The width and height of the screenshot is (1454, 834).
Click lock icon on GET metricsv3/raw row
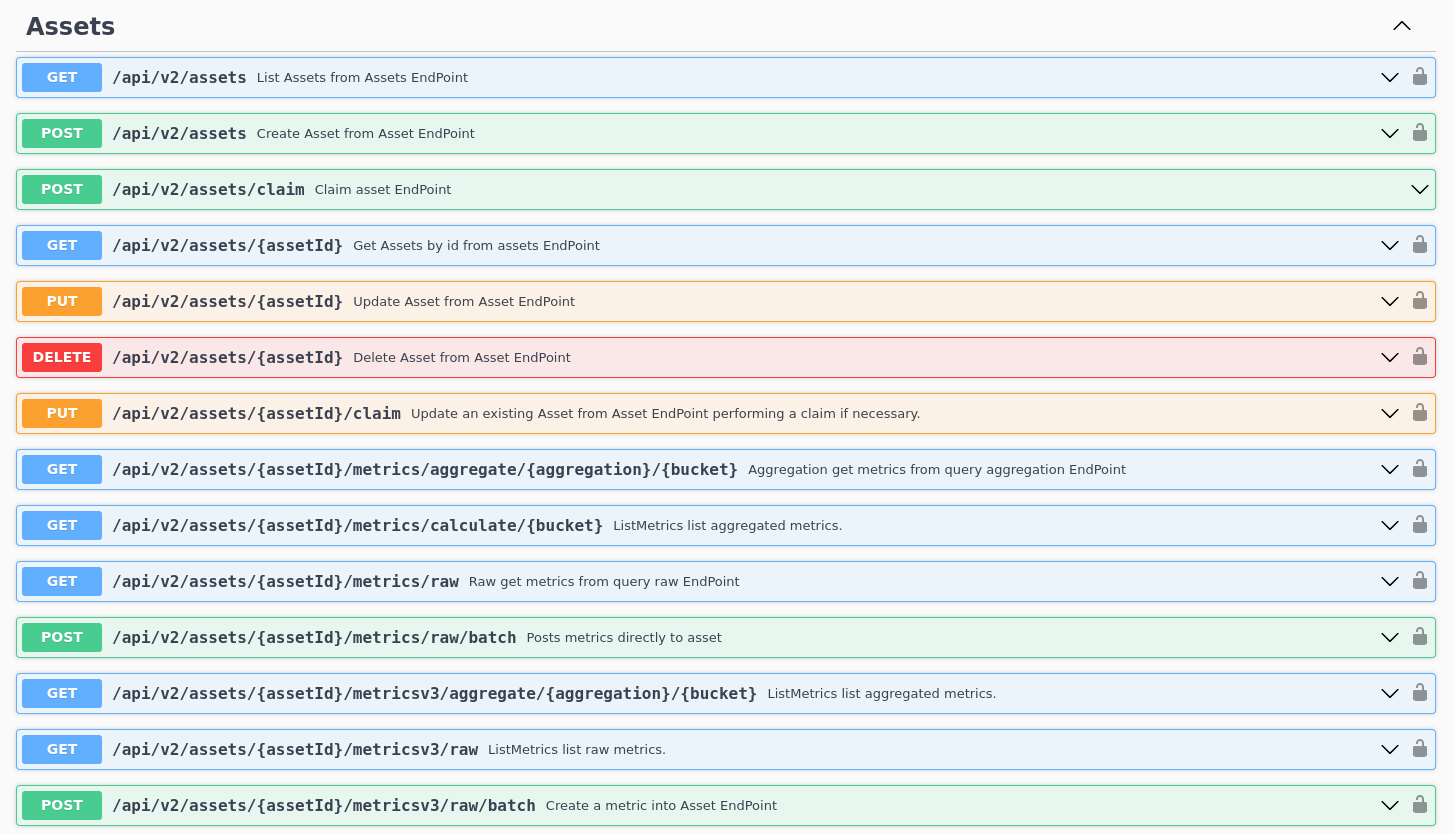point(1419,749)
